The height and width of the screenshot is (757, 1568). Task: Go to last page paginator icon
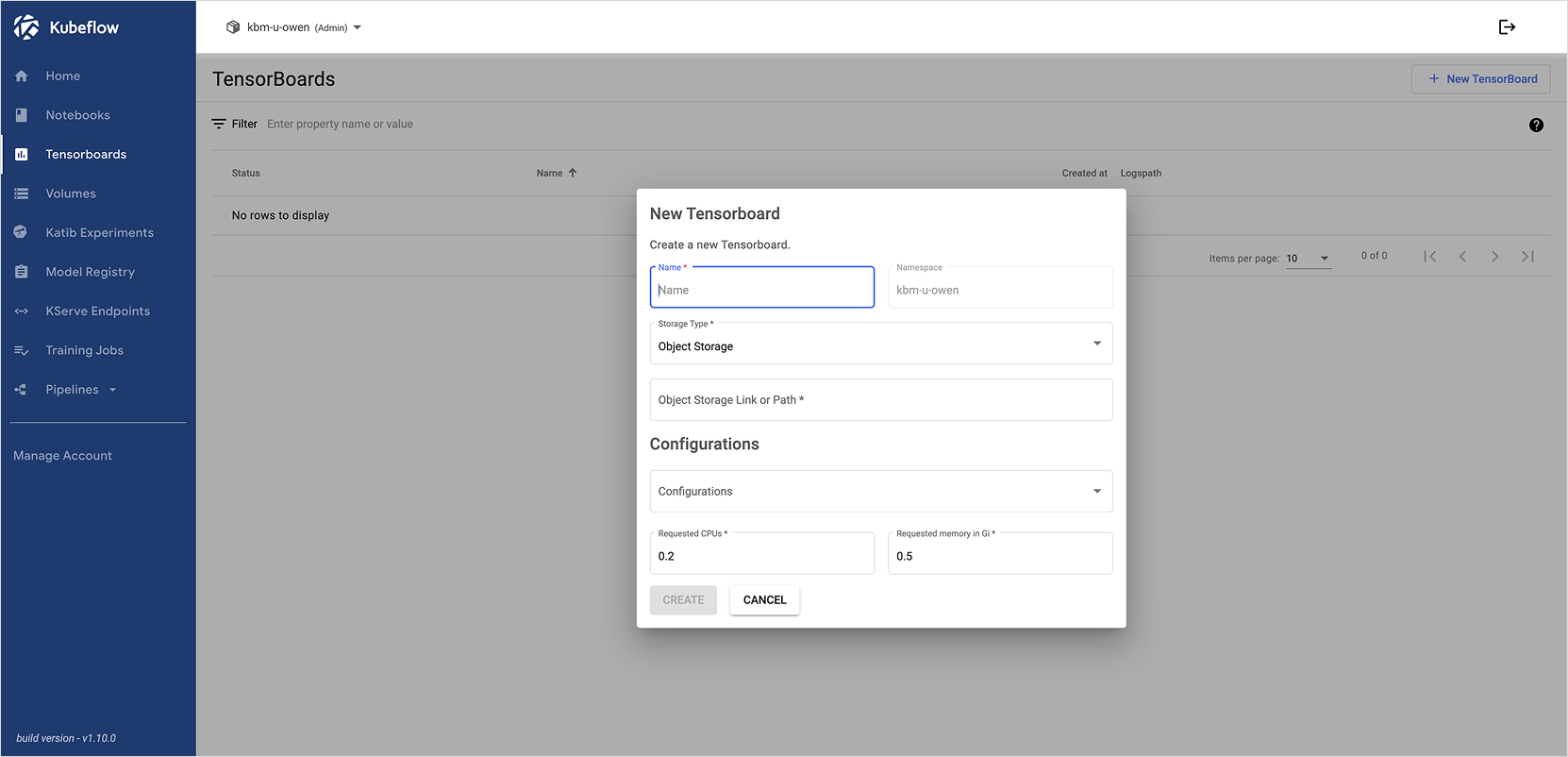1527,257
